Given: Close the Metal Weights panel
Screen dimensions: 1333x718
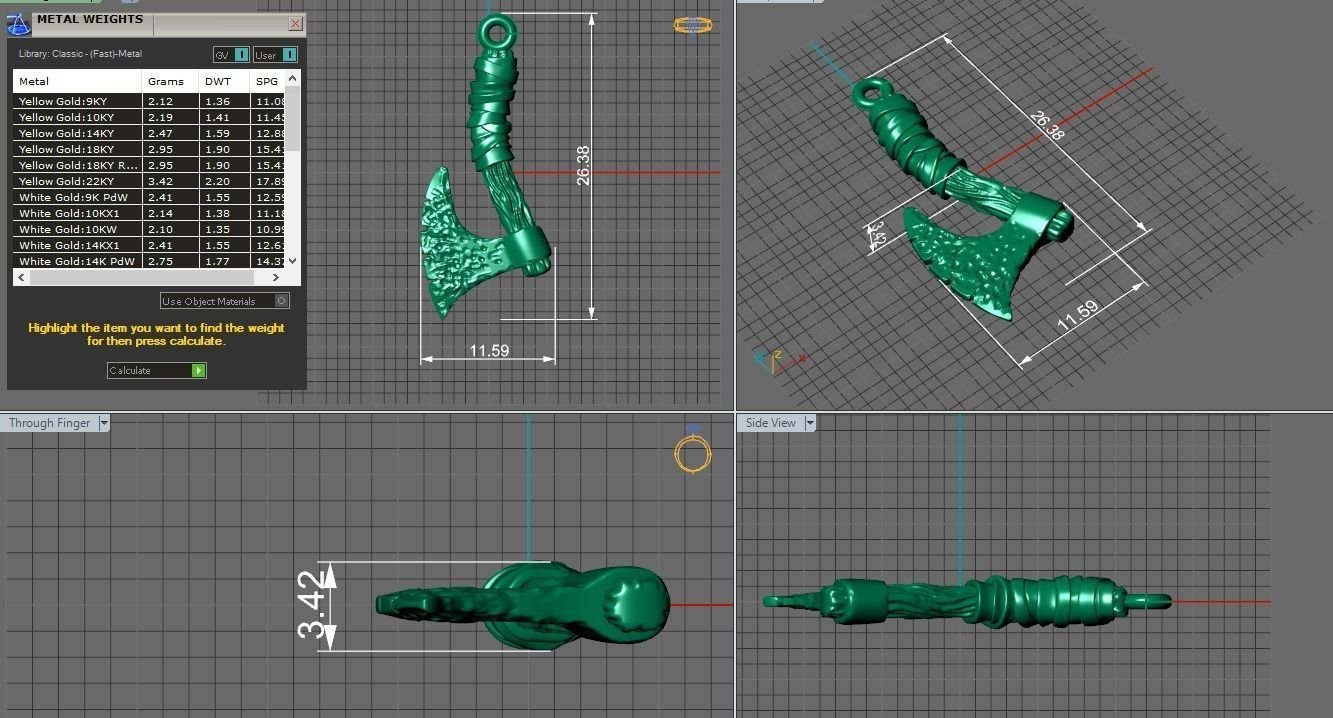Looking at the screenshot, I should [x=295, y=23].
